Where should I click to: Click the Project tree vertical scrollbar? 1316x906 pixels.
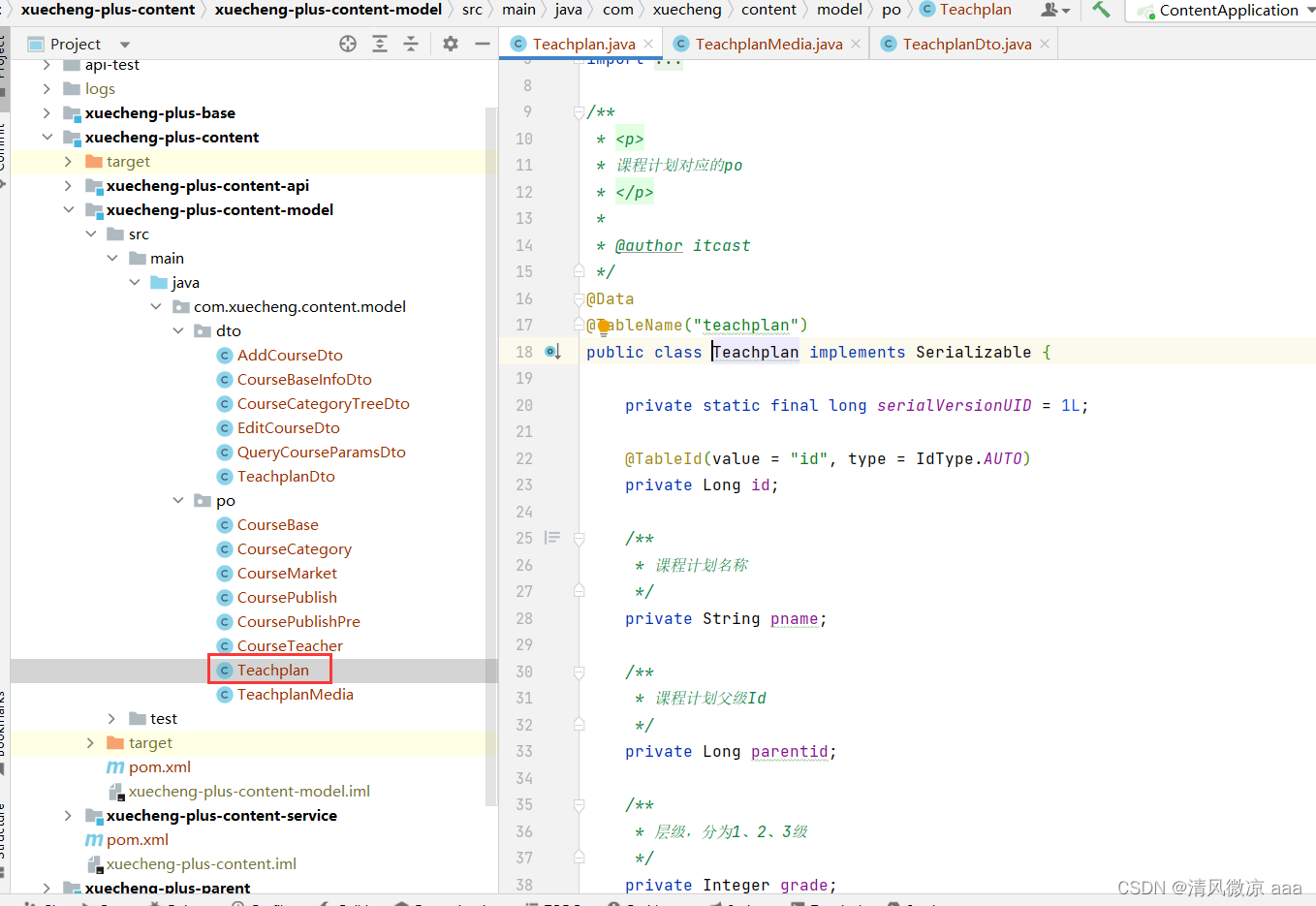coord(490,455)
